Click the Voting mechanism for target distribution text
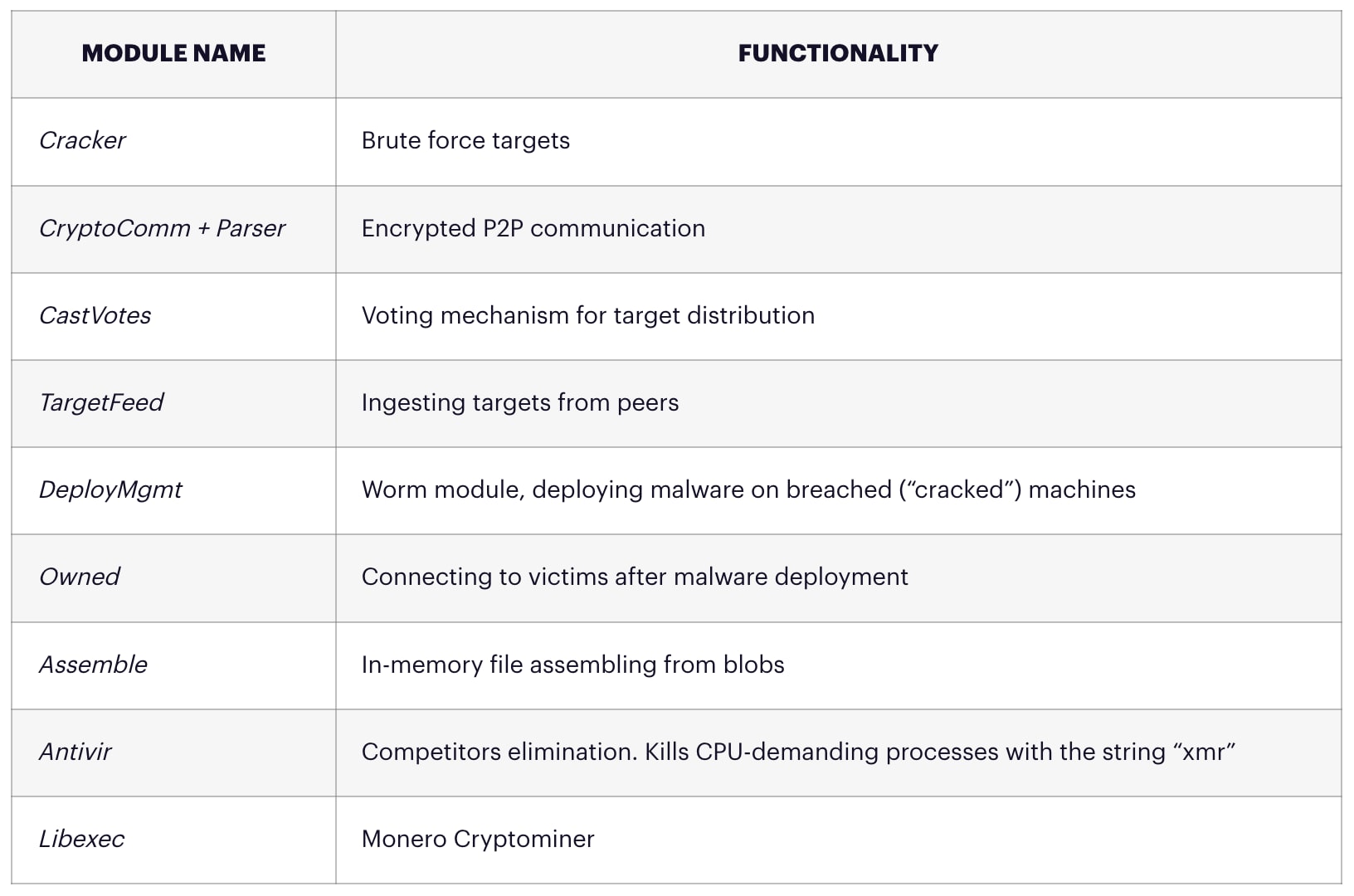The image size is (1354, 896). coord(588,315)
